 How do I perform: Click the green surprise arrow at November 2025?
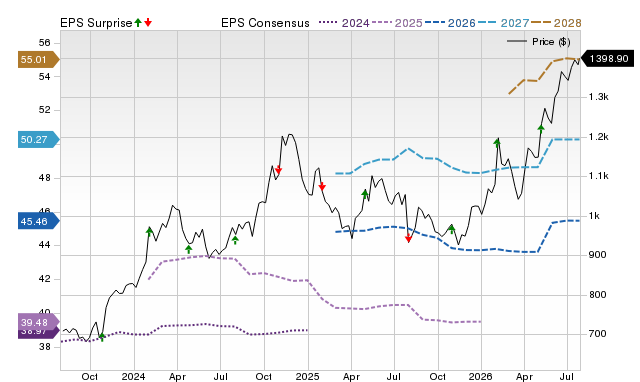coord(451,229)
